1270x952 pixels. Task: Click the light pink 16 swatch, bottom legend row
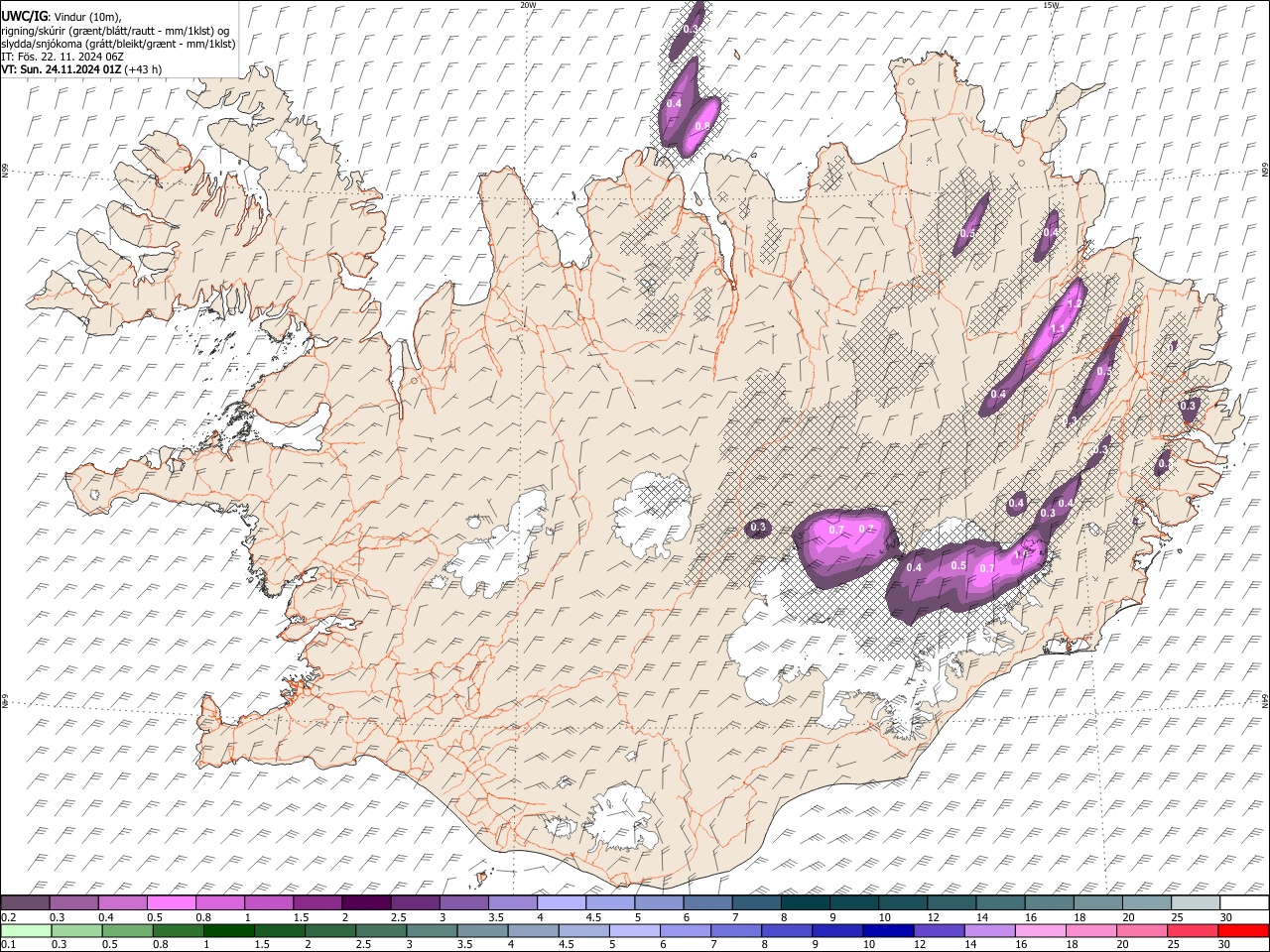click(1041, 930)
